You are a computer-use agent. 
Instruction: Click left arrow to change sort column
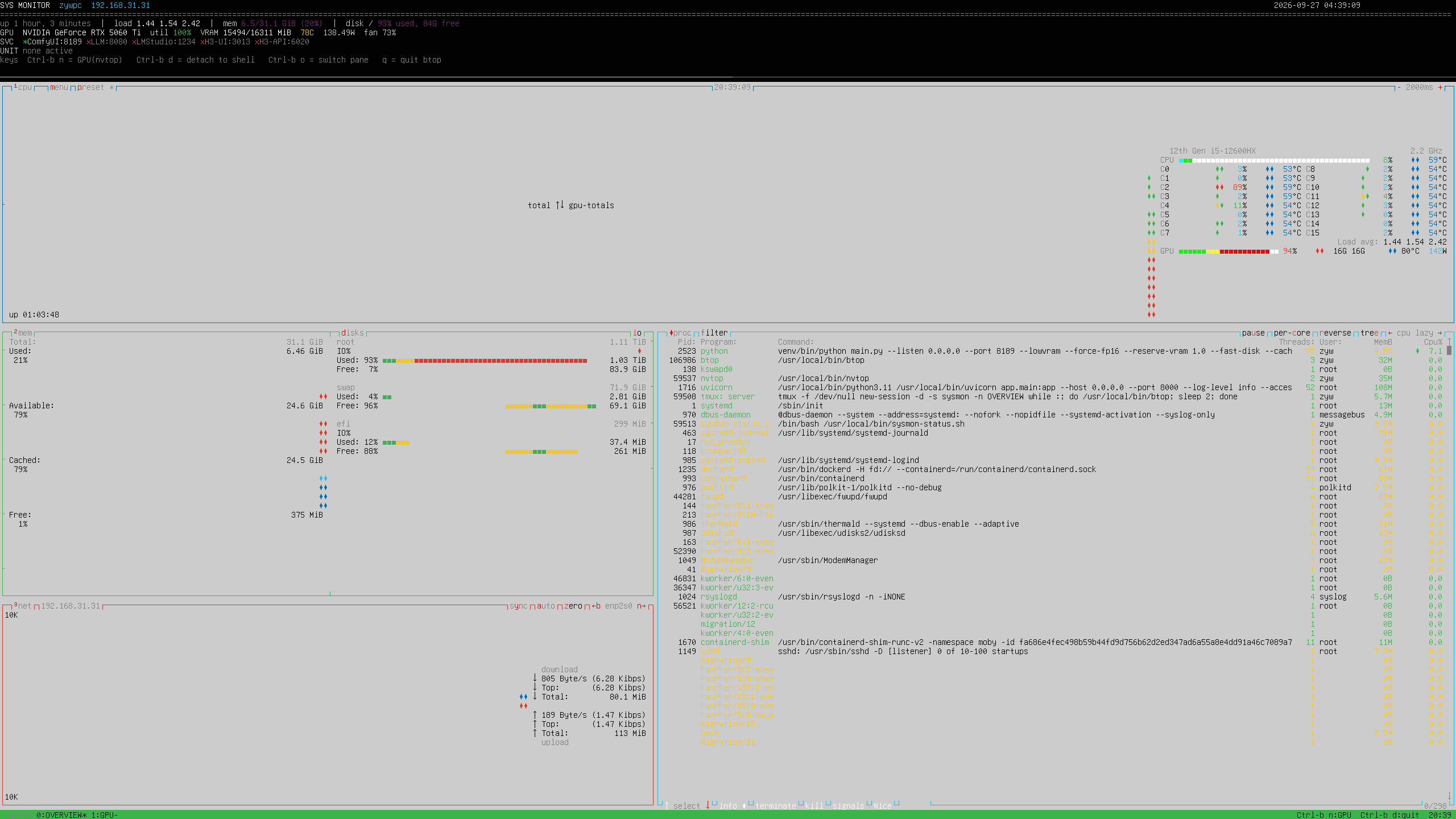point(1390,333)
